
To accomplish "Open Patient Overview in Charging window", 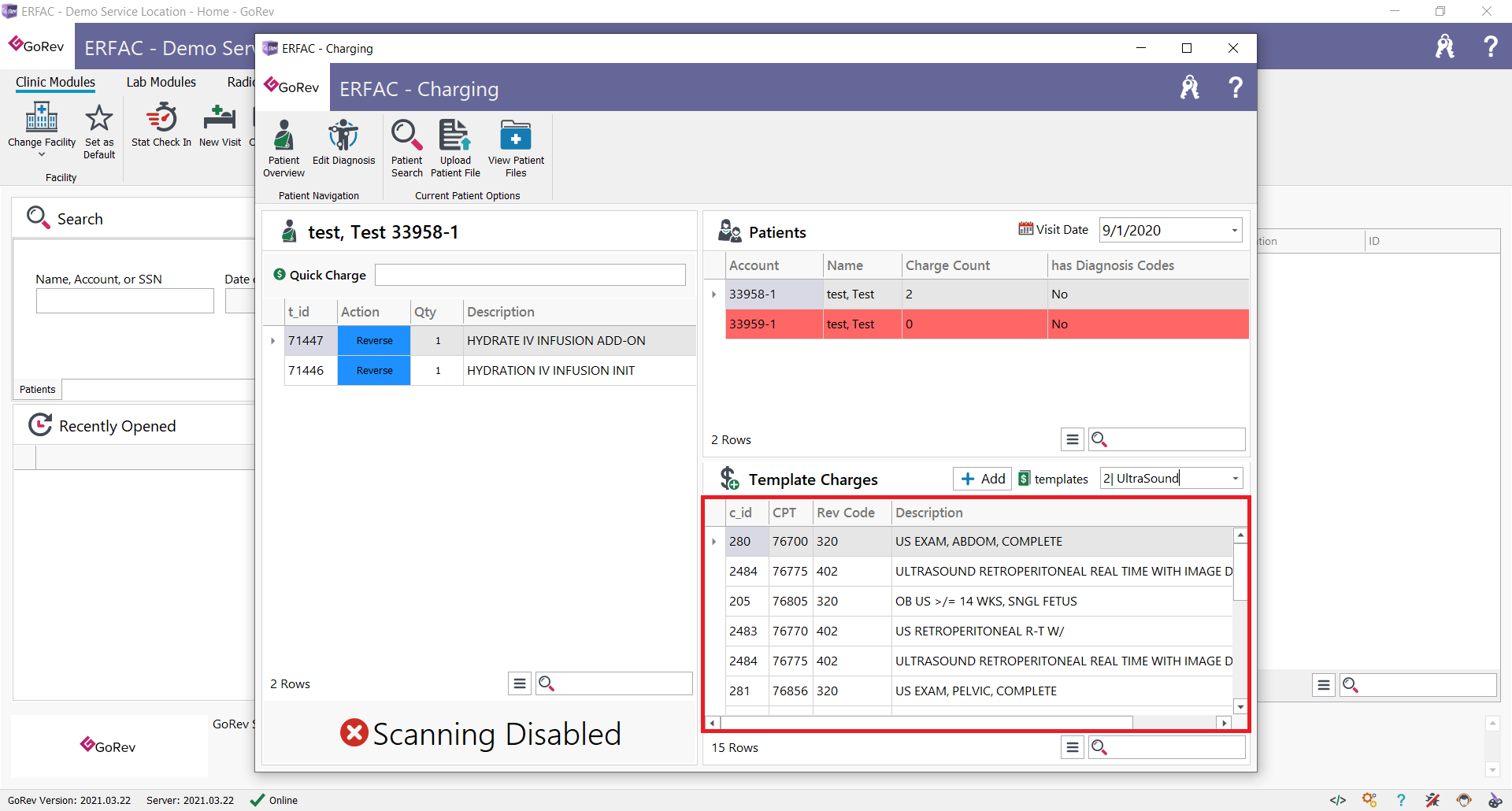I will click(283, 148).
